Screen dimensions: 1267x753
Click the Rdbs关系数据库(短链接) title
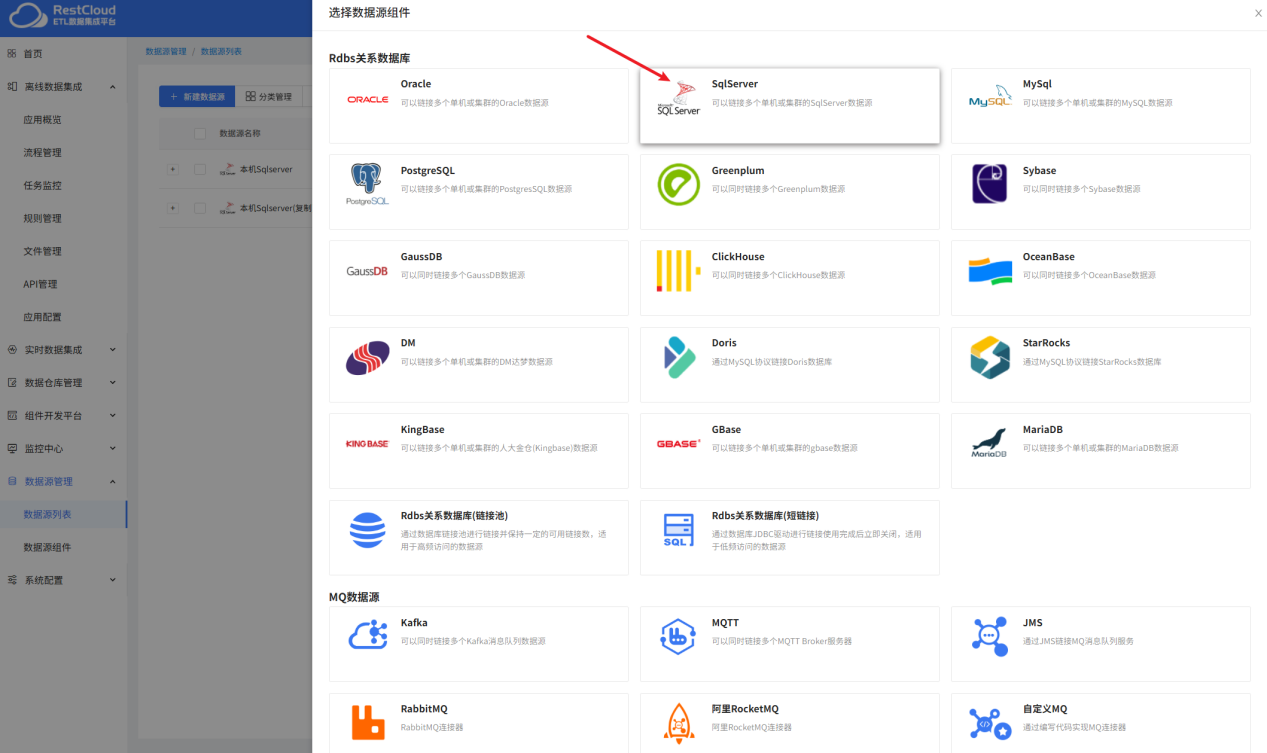pos(766,516)
